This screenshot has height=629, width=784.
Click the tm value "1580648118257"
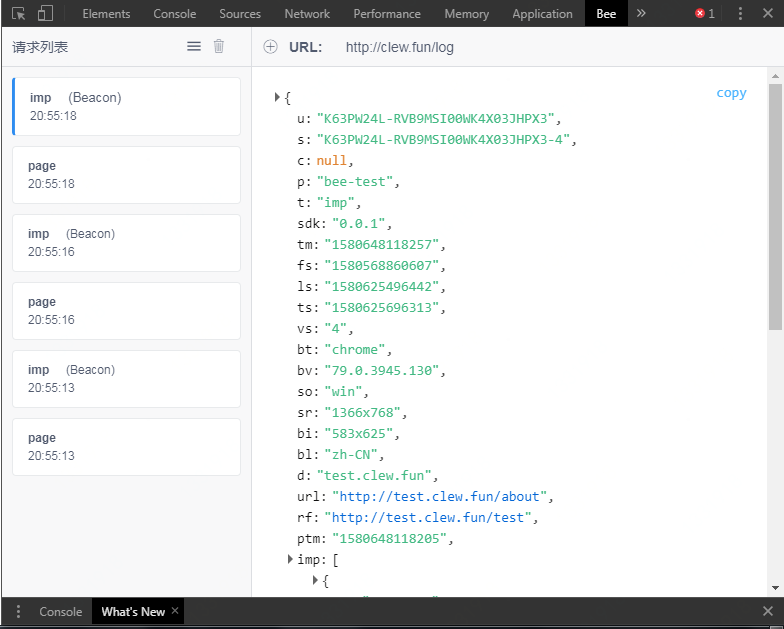[x=382, y=244]
